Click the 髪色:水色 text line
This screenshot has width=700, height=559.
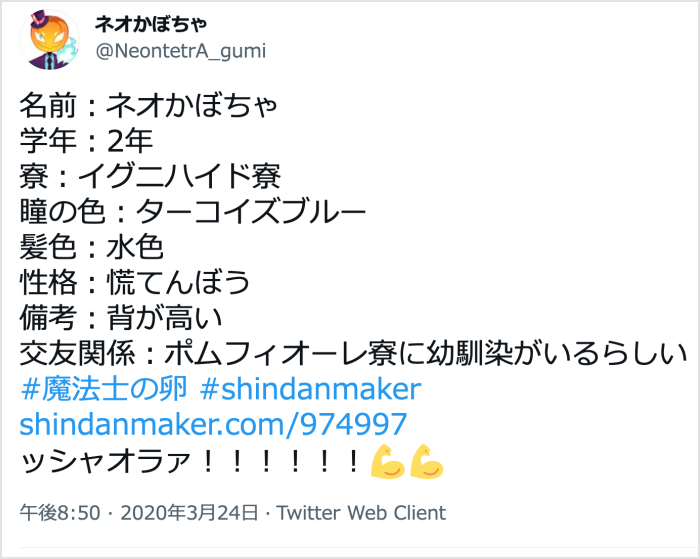(x=92, y=246)
